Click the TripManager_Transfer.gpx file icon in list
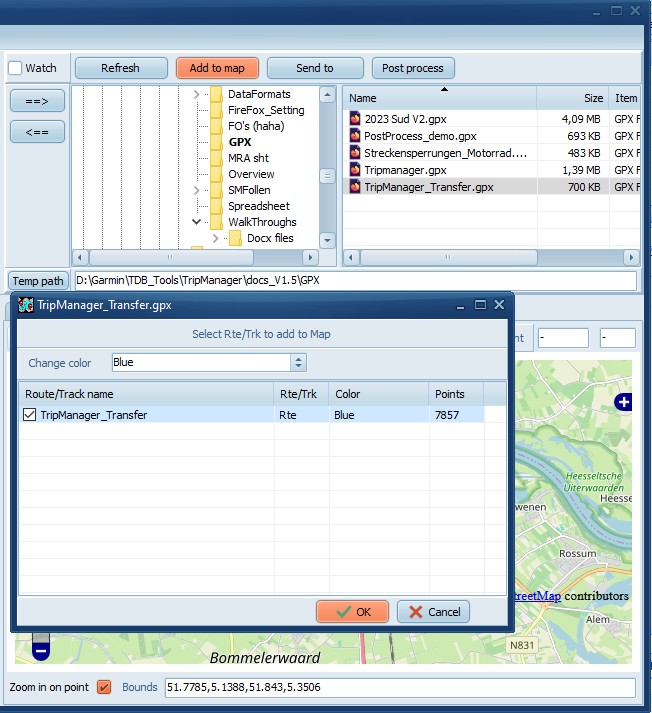This screenshot has height=713, width=652. pyautogui.click(x=355, y=187)
